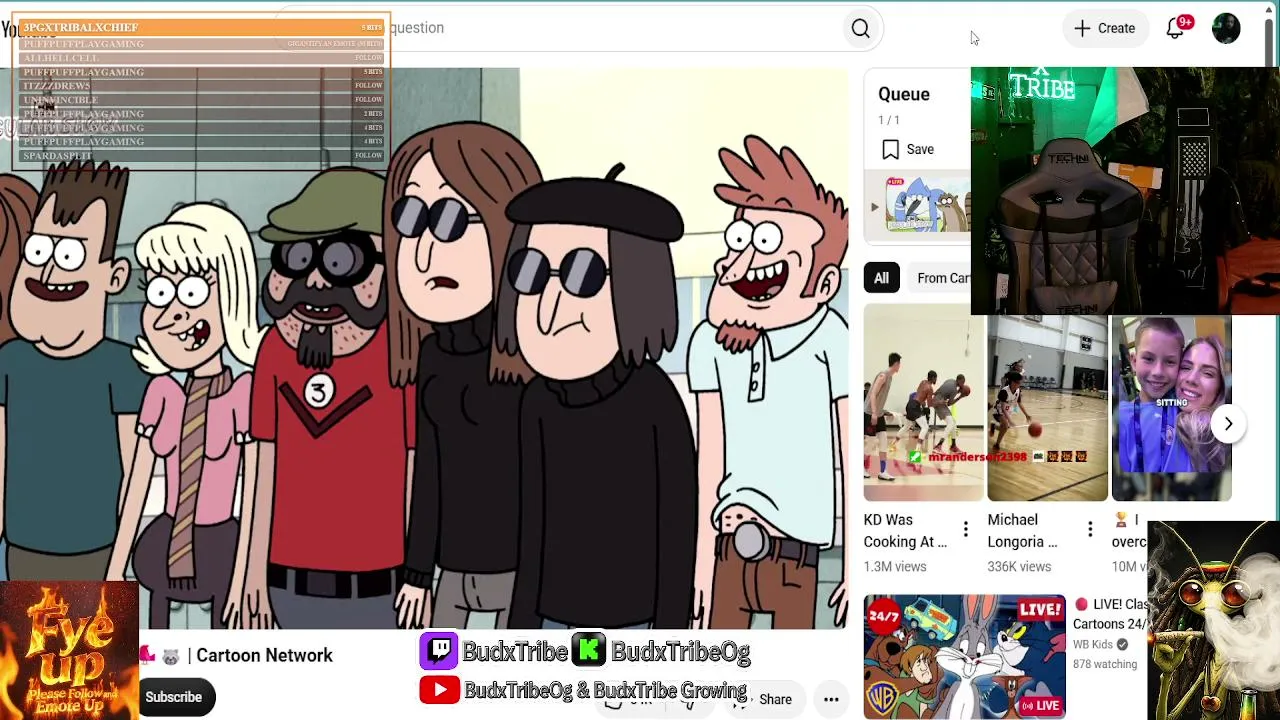Open options for KD Was Cooking short
1280x720 pixels.
pos(965,530)
